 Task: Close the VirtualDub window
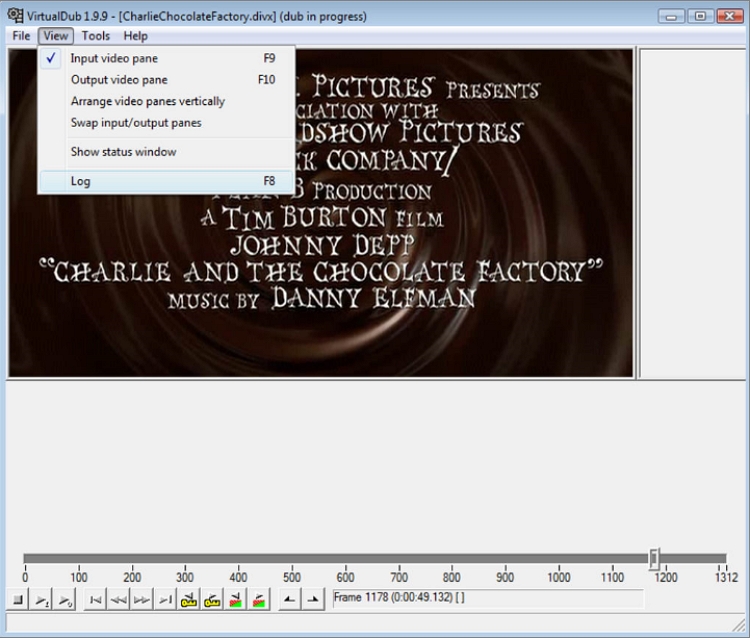pos(729,17)
